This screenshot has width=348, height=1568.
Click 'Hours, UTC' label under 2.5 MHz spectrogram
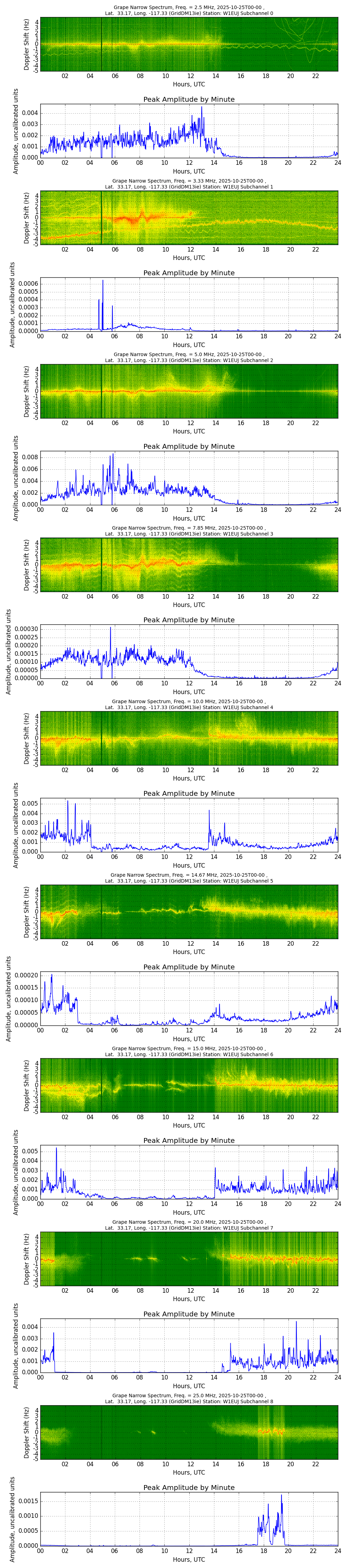tap(189, 84)
